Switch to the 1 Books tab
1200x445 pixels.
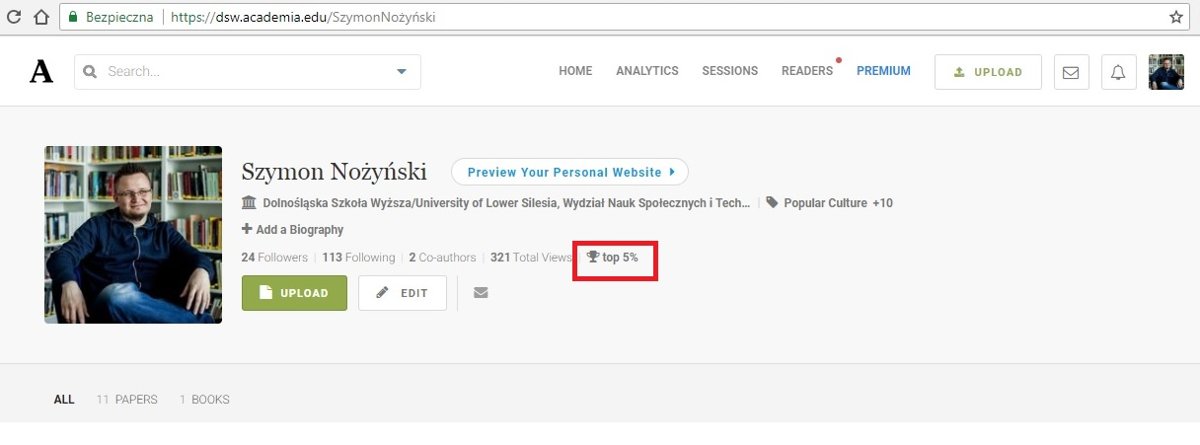point(204,400)
